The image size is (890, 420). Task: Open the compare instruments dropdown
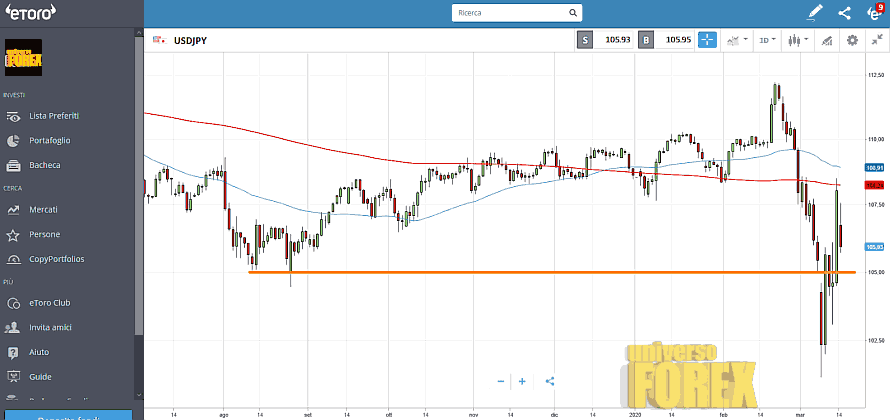(737, 40)
